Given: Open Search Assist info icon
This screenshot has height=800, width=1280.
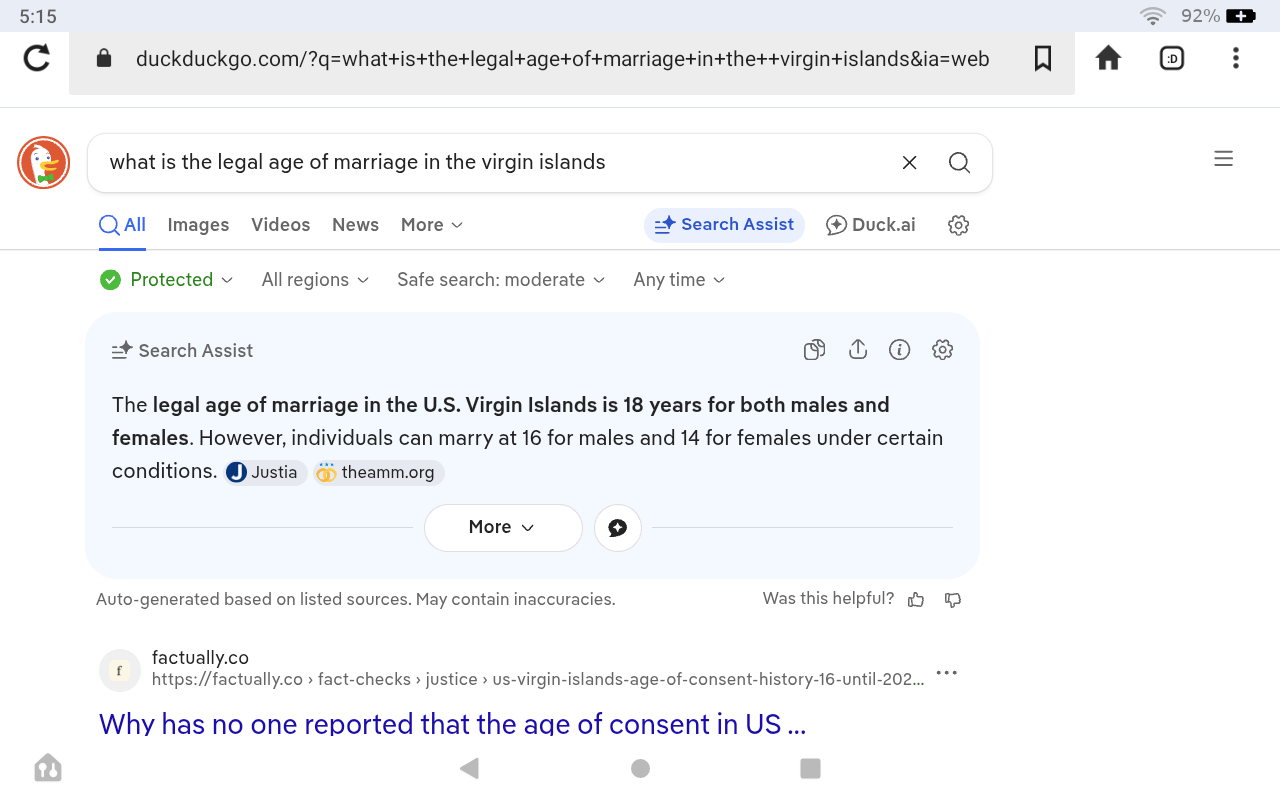Looking at the screenshot, I should pos(900,350).
